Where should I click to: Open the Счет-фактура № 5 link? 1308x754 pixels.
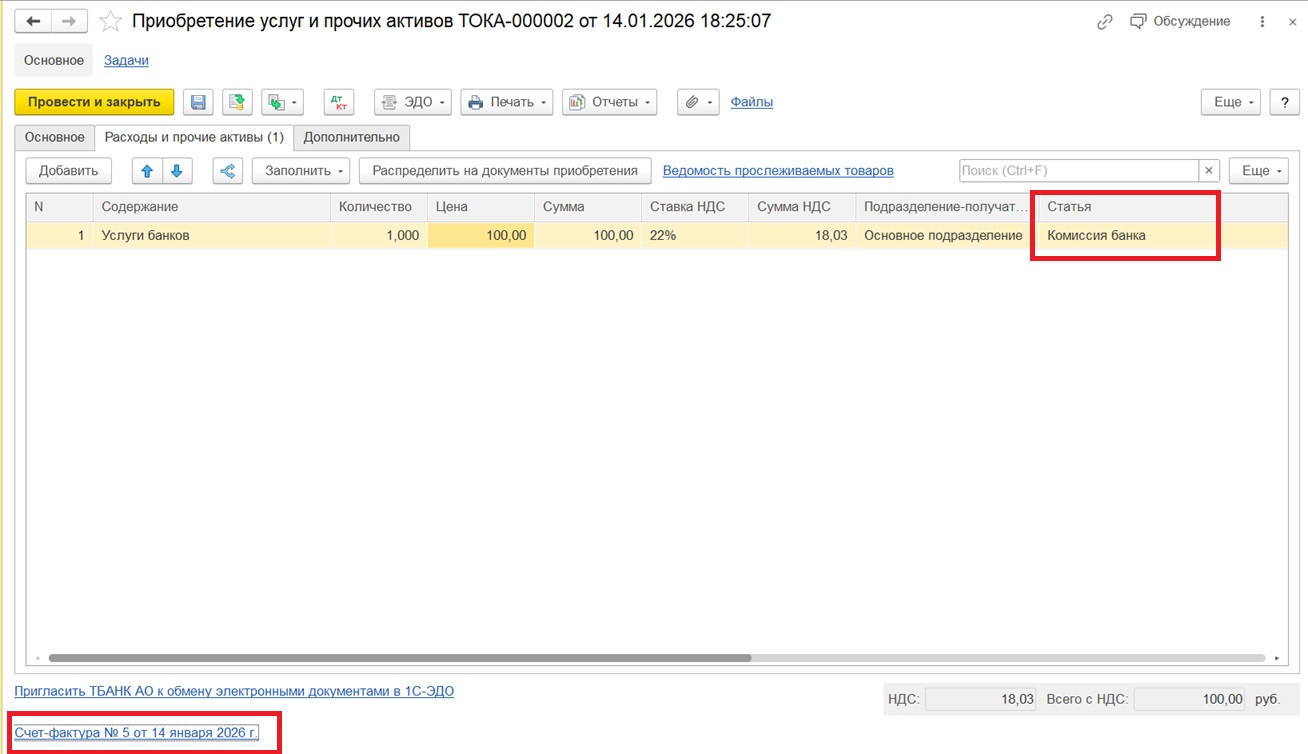click(x=136, y=733)
